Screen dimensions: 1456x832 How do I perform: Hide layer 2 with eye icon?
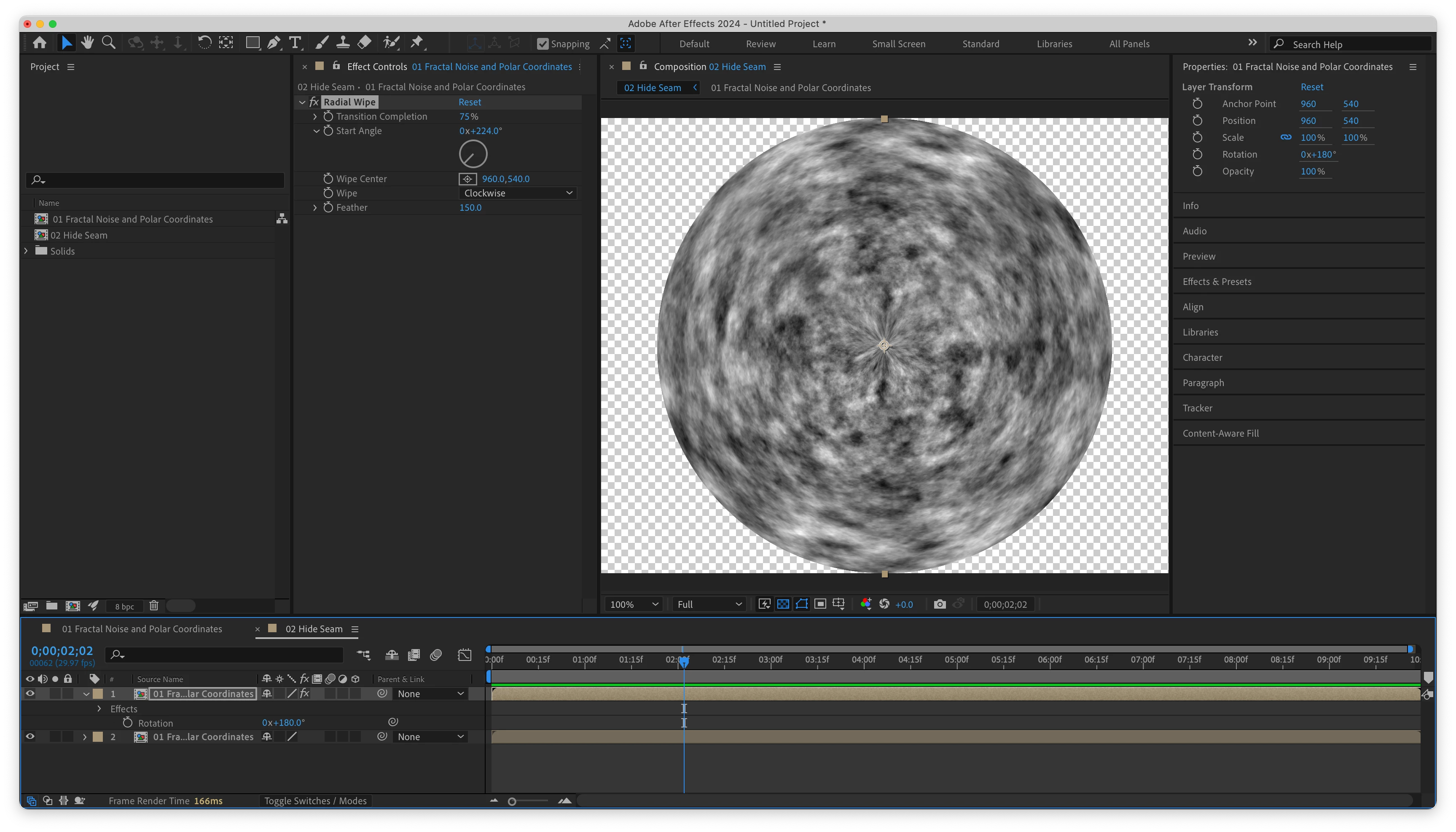click(30, 737)
